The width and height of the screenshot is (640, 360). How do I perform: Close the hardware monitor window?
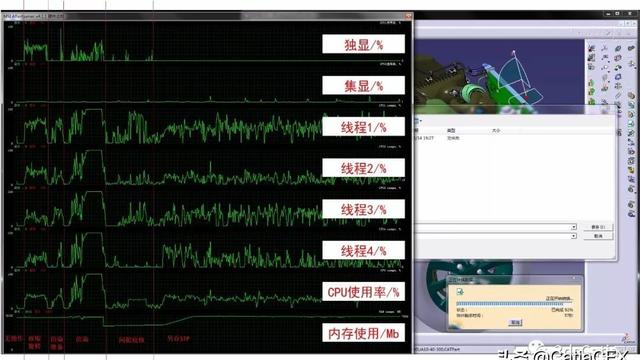(408, 16)
